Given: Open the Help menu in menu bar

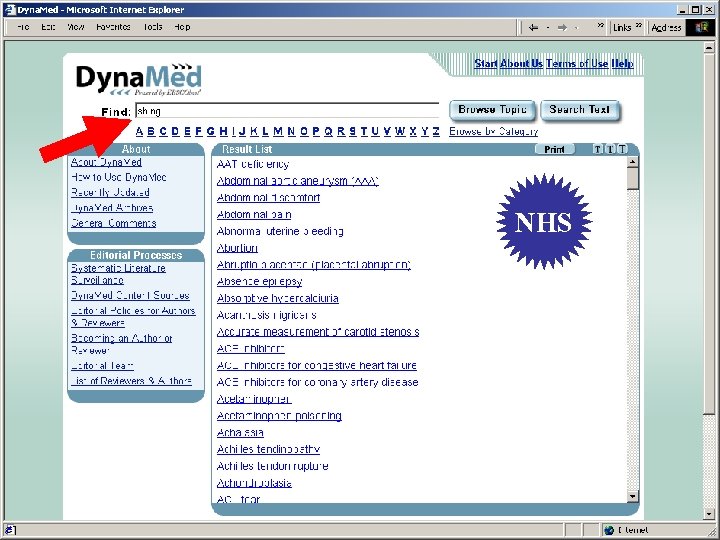Looking at the screenshot, I should coord(182,27).
